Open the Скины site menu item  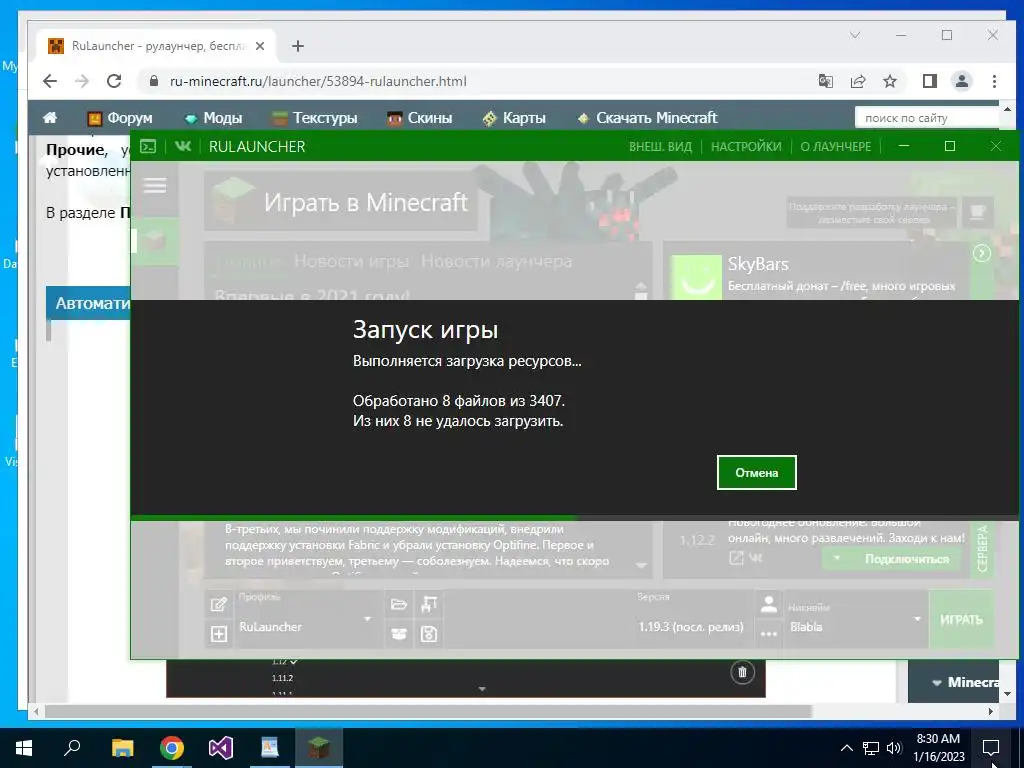pyautogui.click(x=419, y=118)
